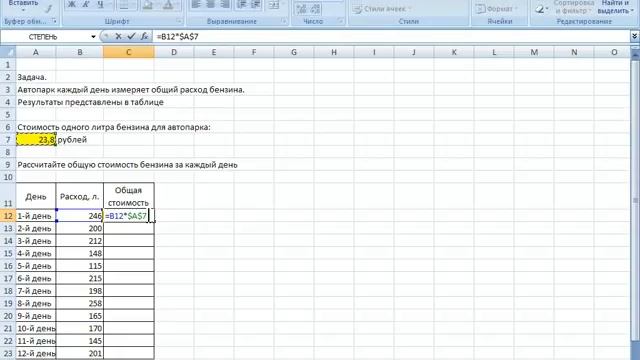Select row 20 header
This screenshot has width=640, height=360.
point(8,316)
